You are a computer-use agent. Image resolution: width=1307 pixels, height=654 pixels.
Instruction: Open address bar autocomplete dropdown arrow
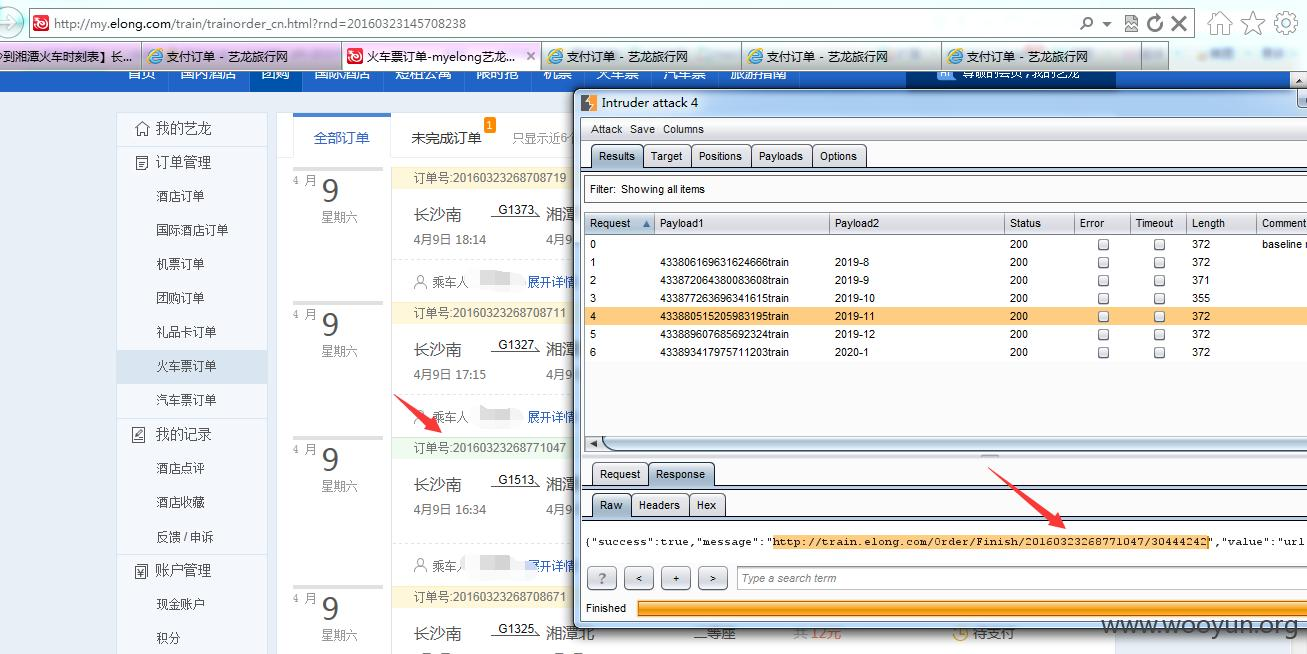tap(1107, 24)
